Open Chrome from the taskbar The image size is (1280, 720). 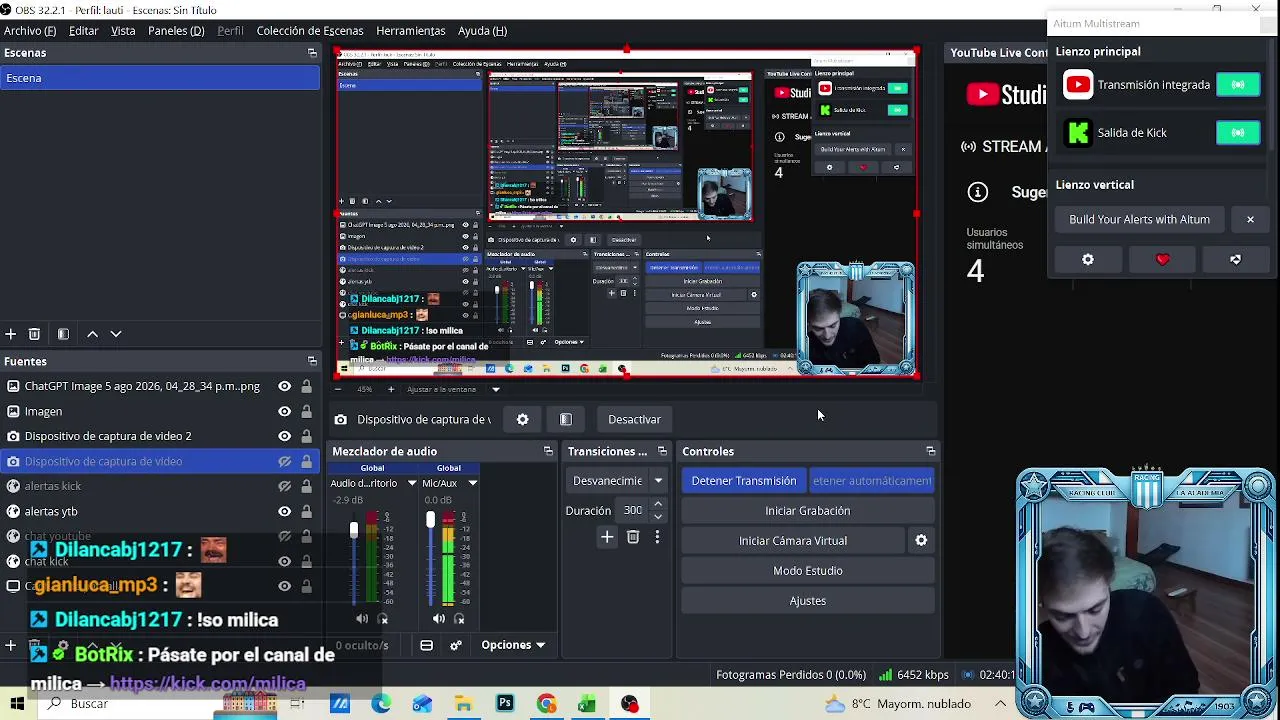tap(546, 704)
